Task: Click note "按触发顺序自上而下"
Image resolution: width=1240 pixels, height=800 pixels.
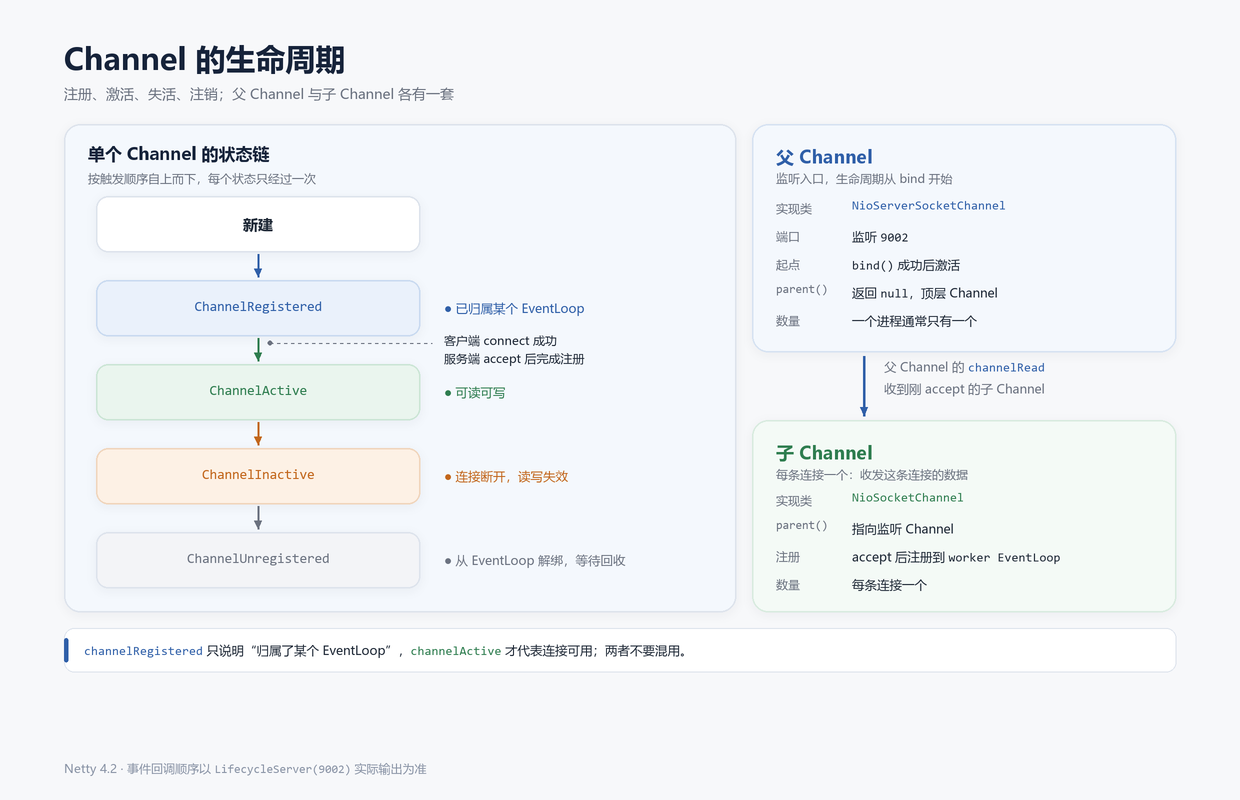Action: tap(202, 179)
